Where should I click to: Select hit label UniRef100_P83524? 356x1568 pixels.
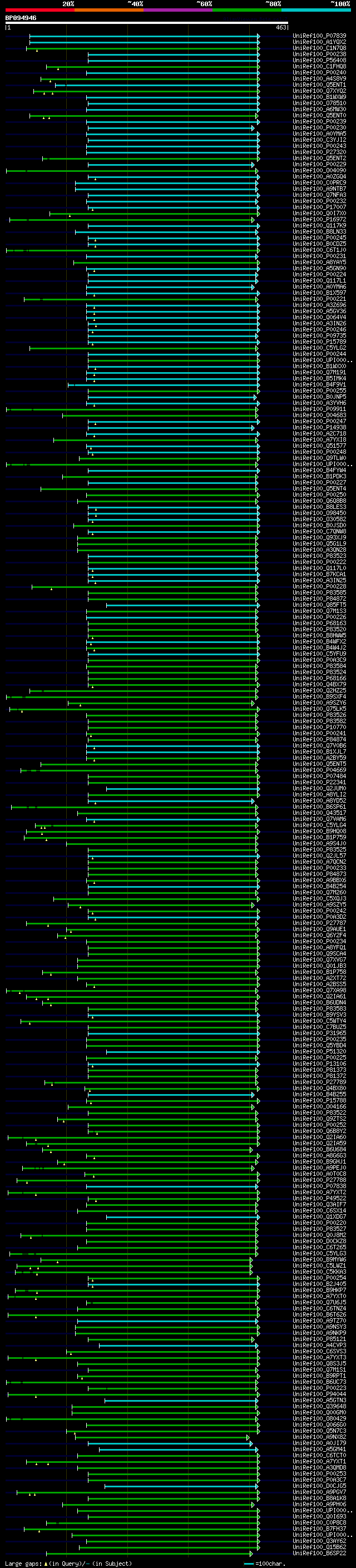point(319,672)
